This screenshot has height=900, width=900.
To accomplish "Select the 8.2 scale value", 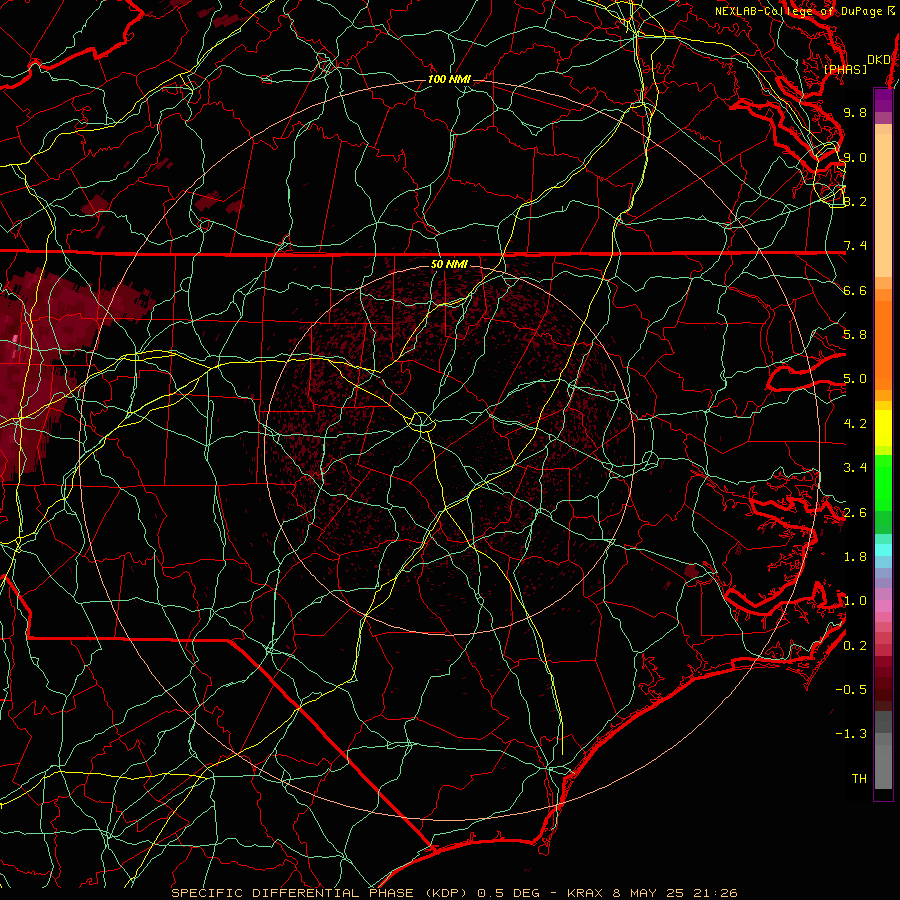I will (855, 201).
